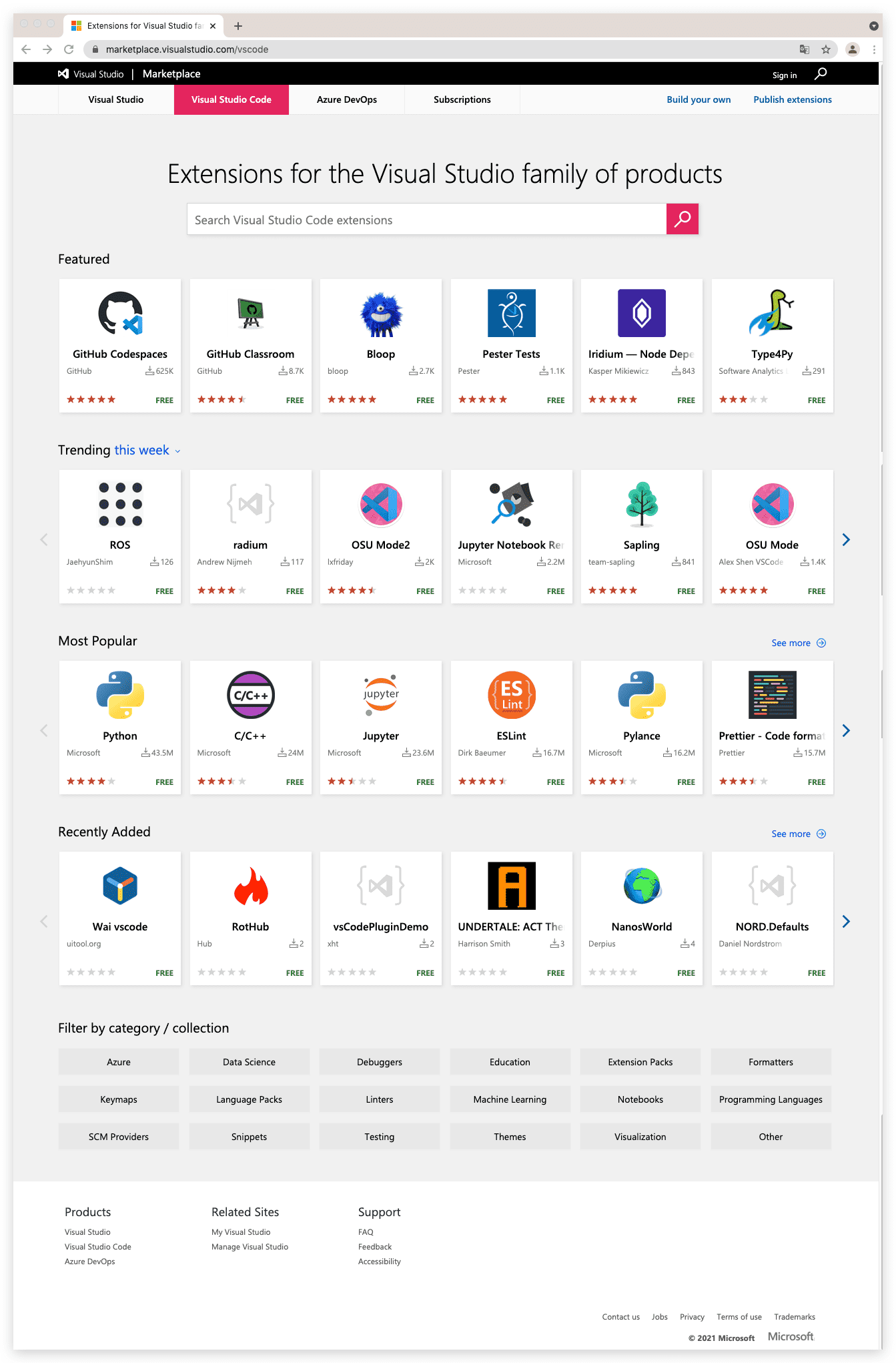Open the FAQ footer link
The height and width of the screenshot is (1363, 896).
[x=366, y=1232]
